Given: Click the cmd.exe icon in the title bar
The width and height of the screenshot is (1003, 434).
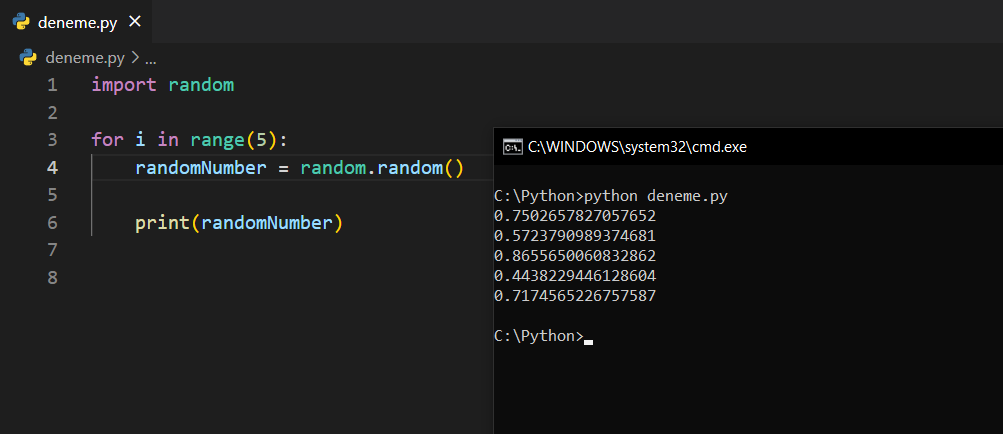Looking at the screenshot, I should point(511,147).
